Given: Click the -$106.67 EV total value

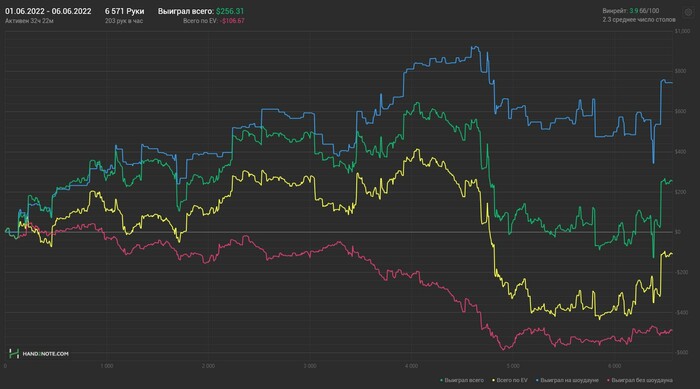Looking at the screenshot, I should tap(232, 21).
